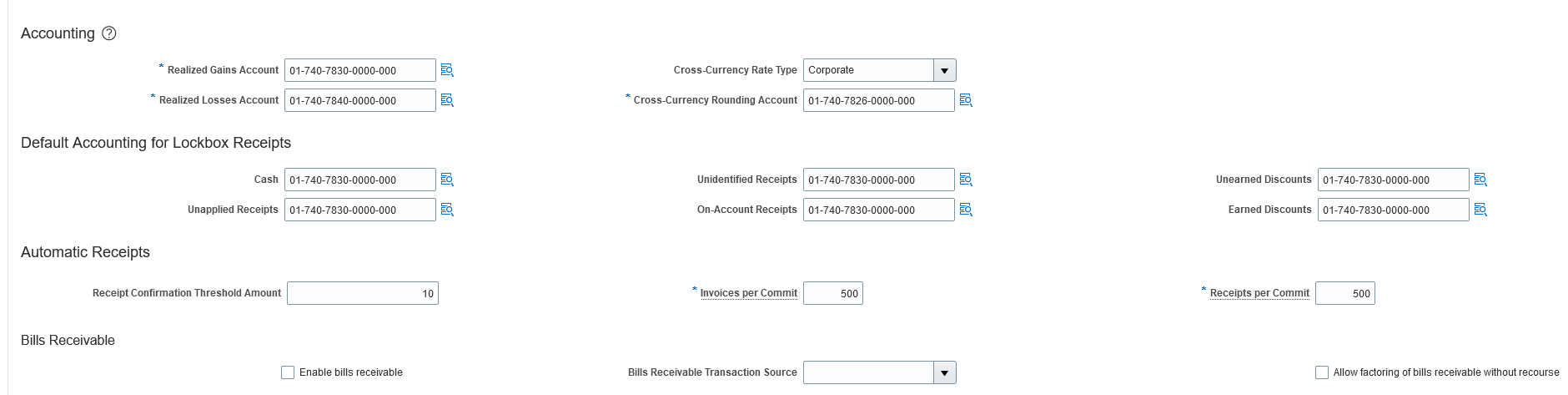Click Receipt Confirmation Threshold Amount field
Screen dimensions: 1568x395
363,293
